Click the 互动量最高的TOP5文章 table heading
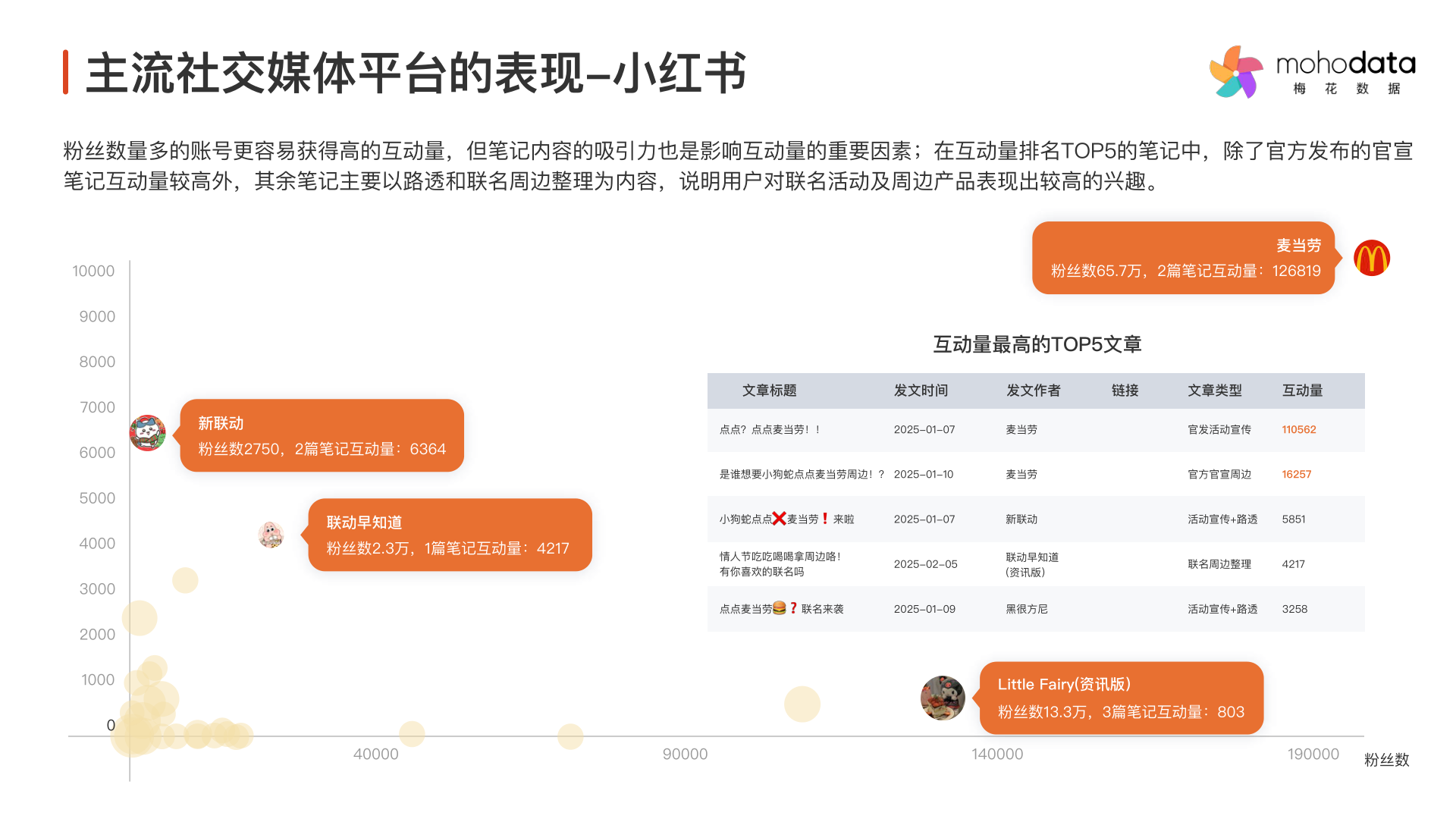 pyautogui.click(x=1037, y=344)
